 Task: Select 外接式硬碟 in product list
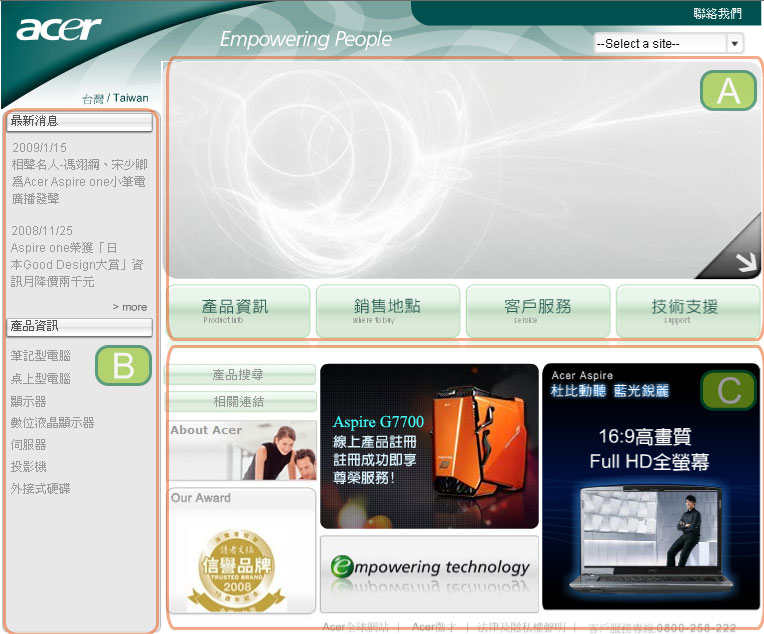[40, 488]
